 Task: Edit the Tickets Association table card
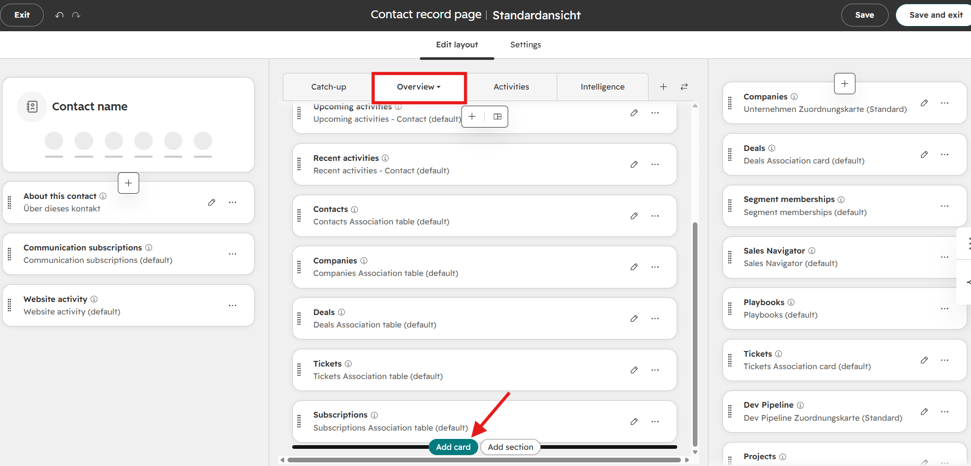tap(634, 370)
